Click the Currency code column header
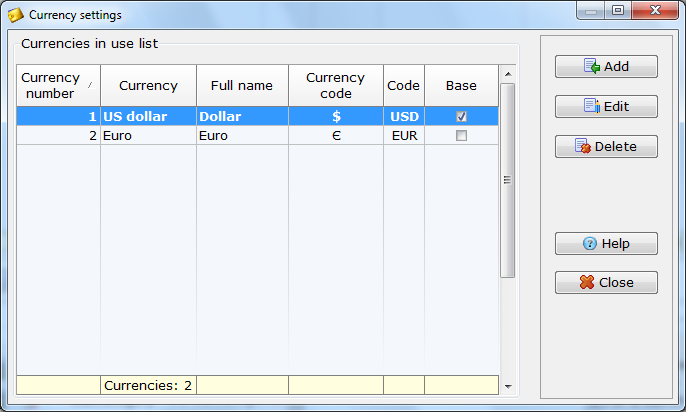Screen dimensions: 686x412 pyautogui.click(x=336, y=86)
